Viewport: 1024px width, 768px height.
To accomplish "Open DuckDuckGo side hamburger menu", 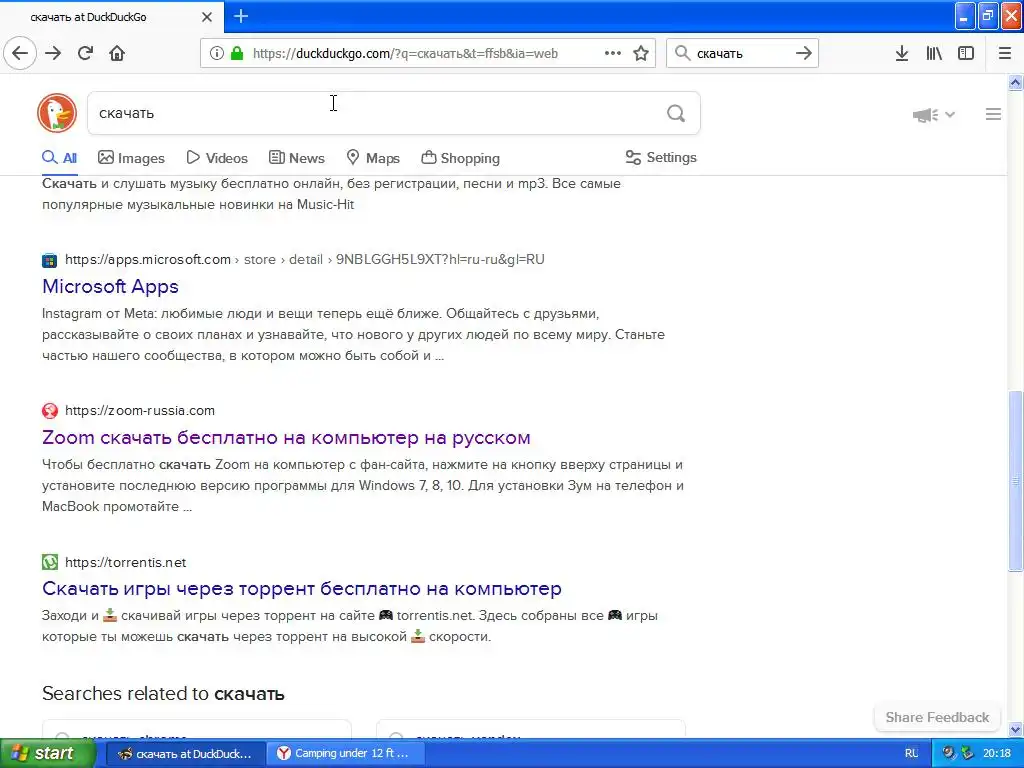I will coord(993,114).
